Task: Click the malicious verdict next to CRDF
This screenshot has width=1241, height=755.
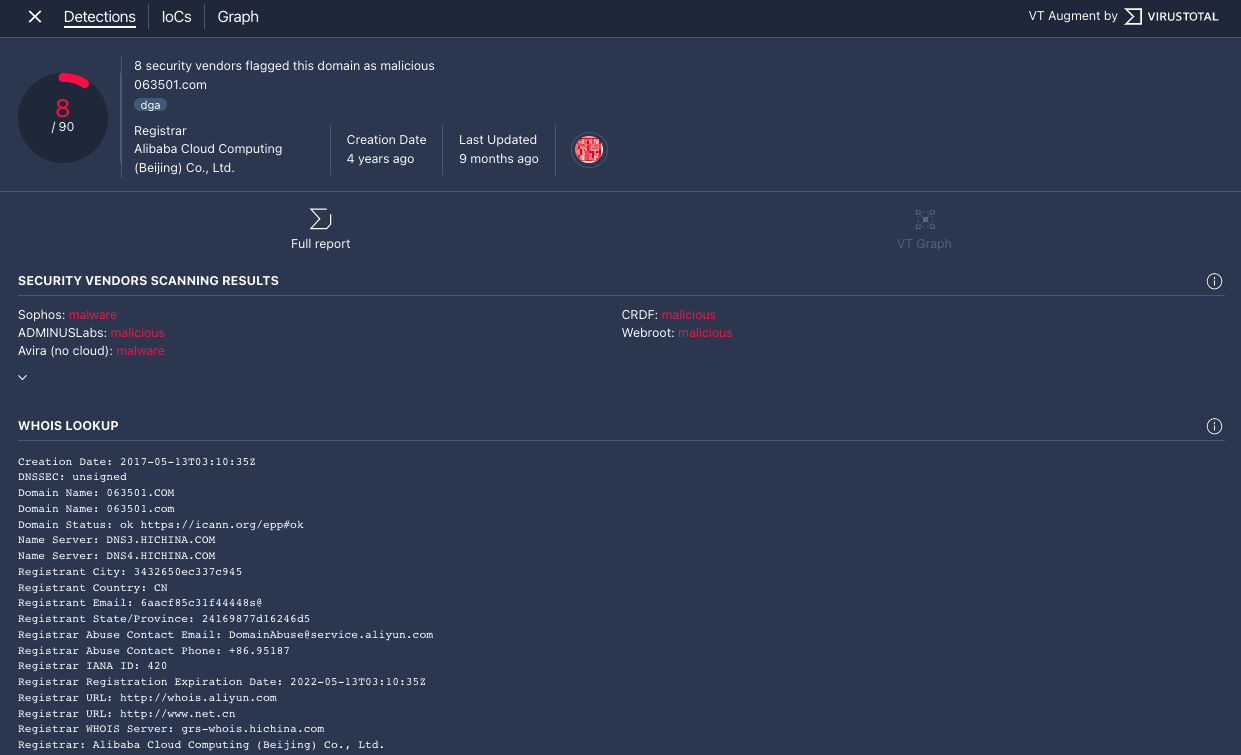Action: point(689,314)
